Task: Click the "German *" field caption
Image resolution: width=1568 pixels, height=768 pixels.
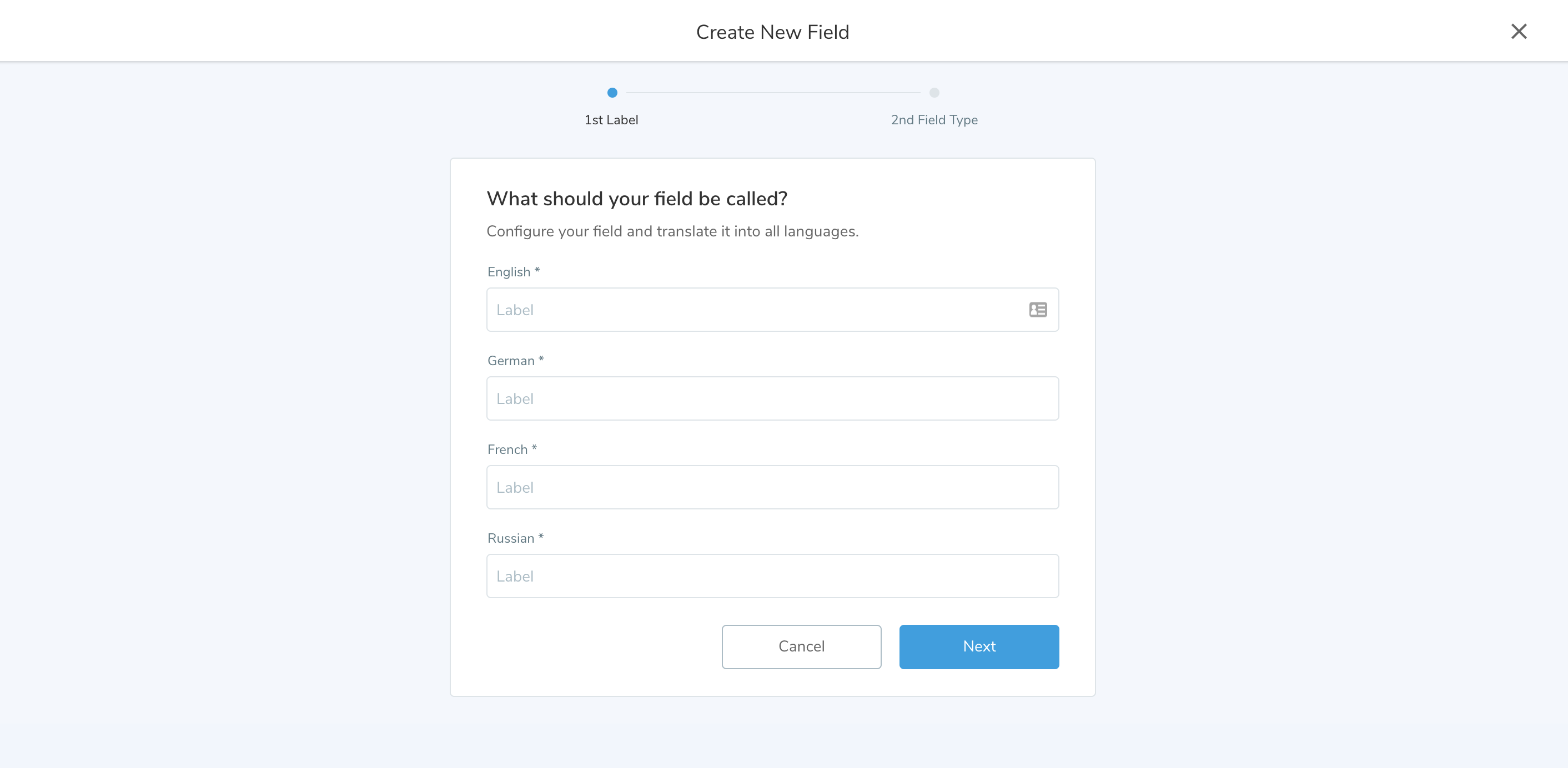Action: coord(515,361)
